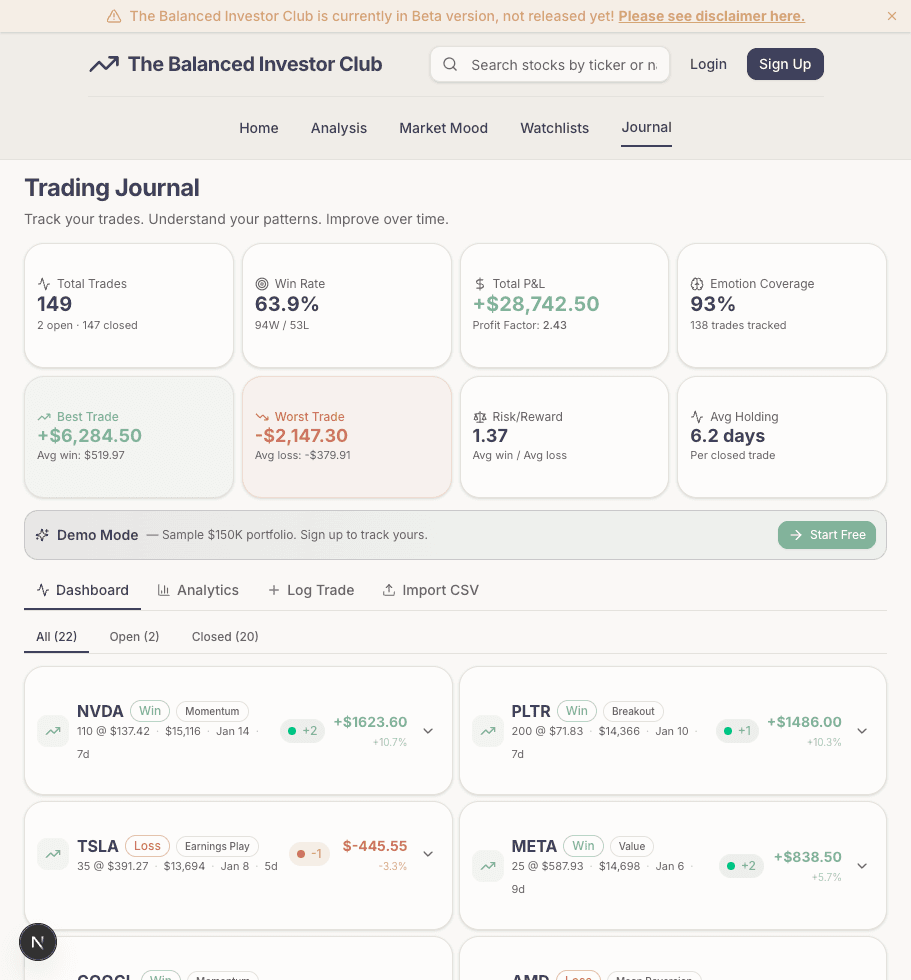Open the disclaimer link in the banner

711,16
